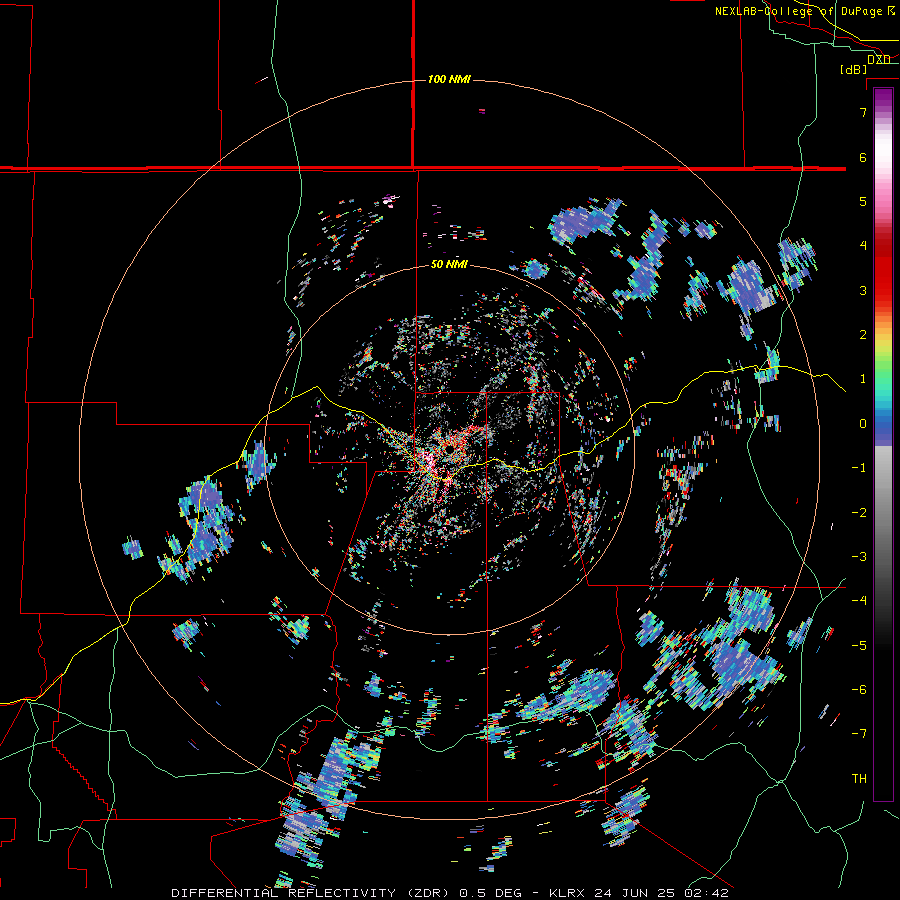Image resolution: width=900 pixels, height=900 pixels.
Task: Click the scale label 5
Action: pyautogui.click(x=863, y=201)
